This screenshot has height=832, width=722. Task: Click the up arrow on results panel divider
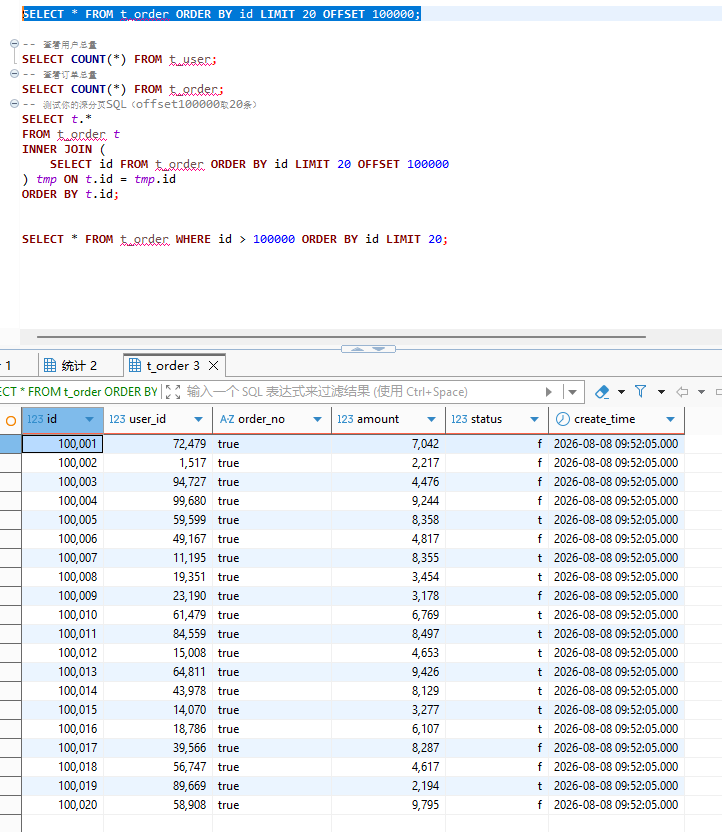point(358,349)
